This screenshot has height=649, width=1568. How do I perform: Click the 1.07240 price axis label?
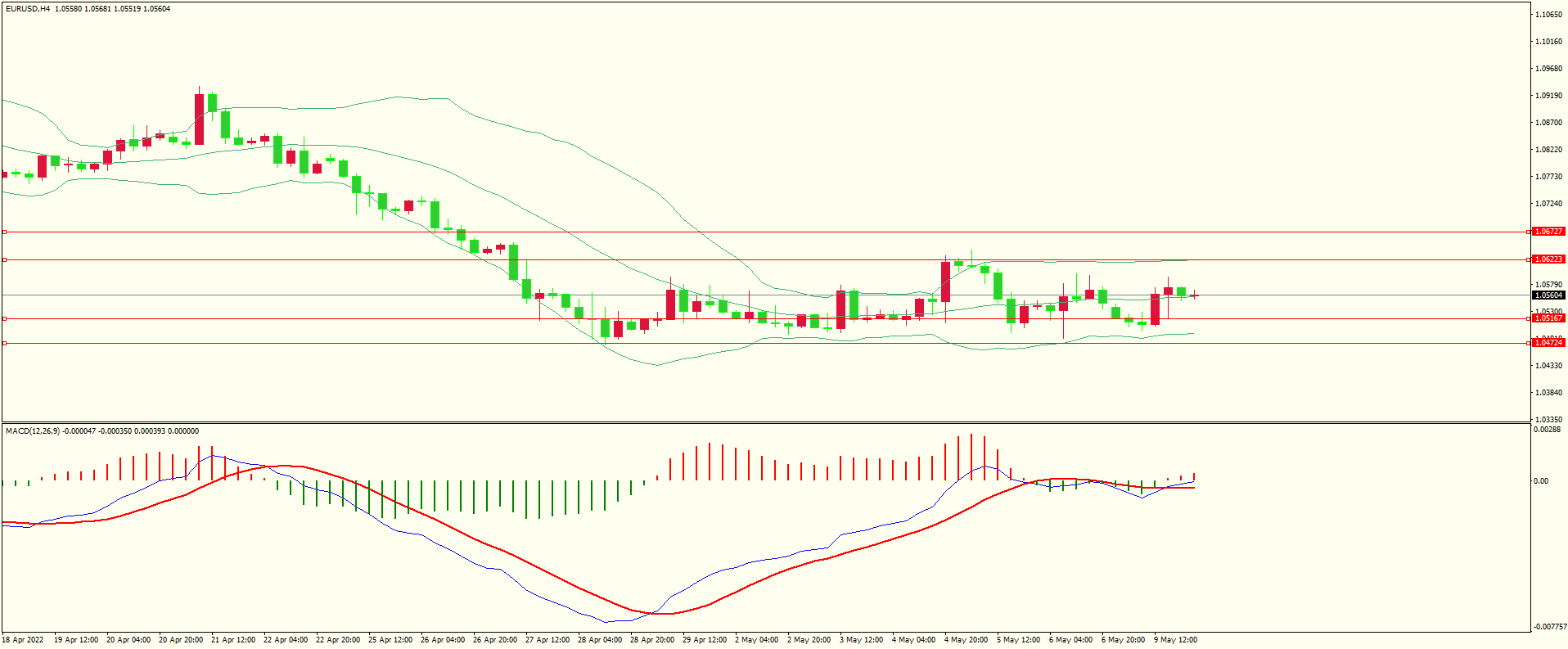(1549, 204)
